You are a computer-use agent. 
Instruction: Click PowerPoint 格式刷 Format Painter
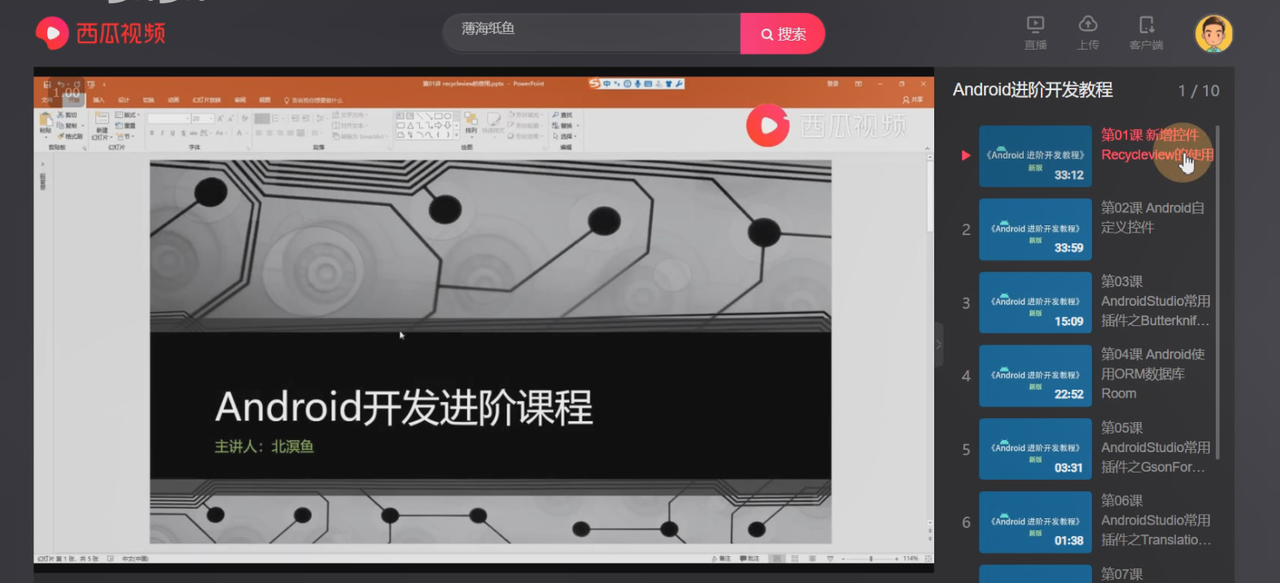click(70, 136)
